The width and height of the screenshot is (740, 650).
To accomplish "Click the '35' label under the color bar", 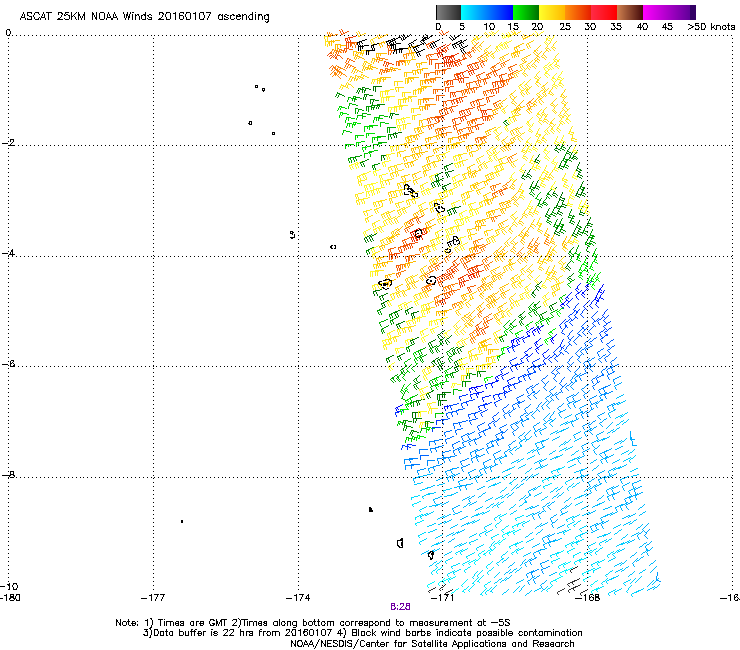I will click(616, 27).
